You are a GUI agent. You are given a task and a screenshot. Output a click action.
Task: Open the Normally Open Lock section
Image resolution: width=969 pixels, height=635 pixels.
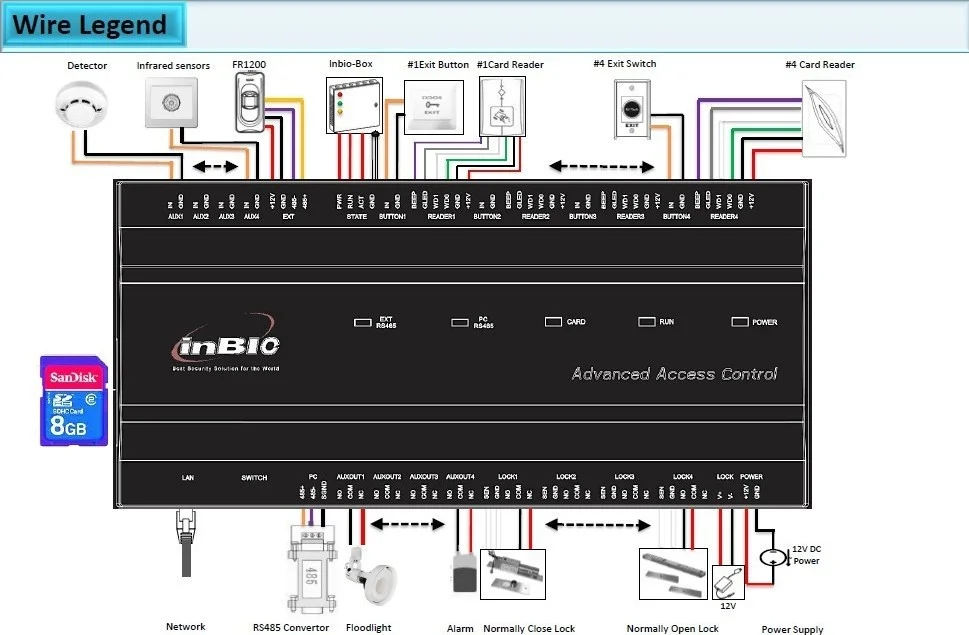point(672,573)
